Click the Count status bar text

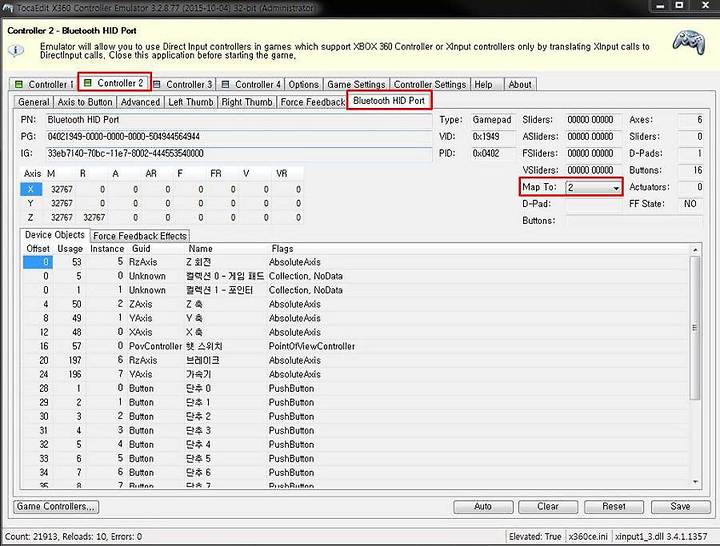pos(73,536)
